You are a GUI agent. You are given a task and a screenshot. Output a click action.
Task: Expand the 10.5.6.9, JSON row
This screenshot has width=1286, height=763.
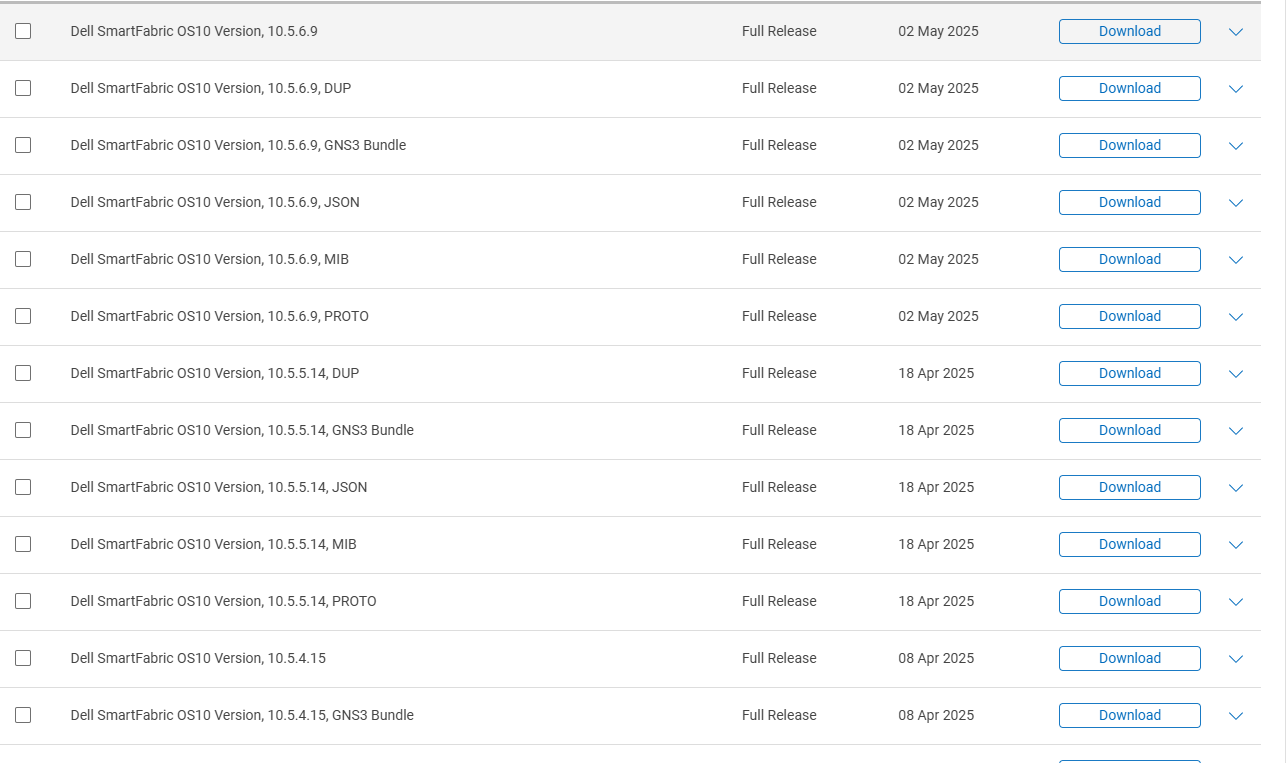(x=1236, y=203)
